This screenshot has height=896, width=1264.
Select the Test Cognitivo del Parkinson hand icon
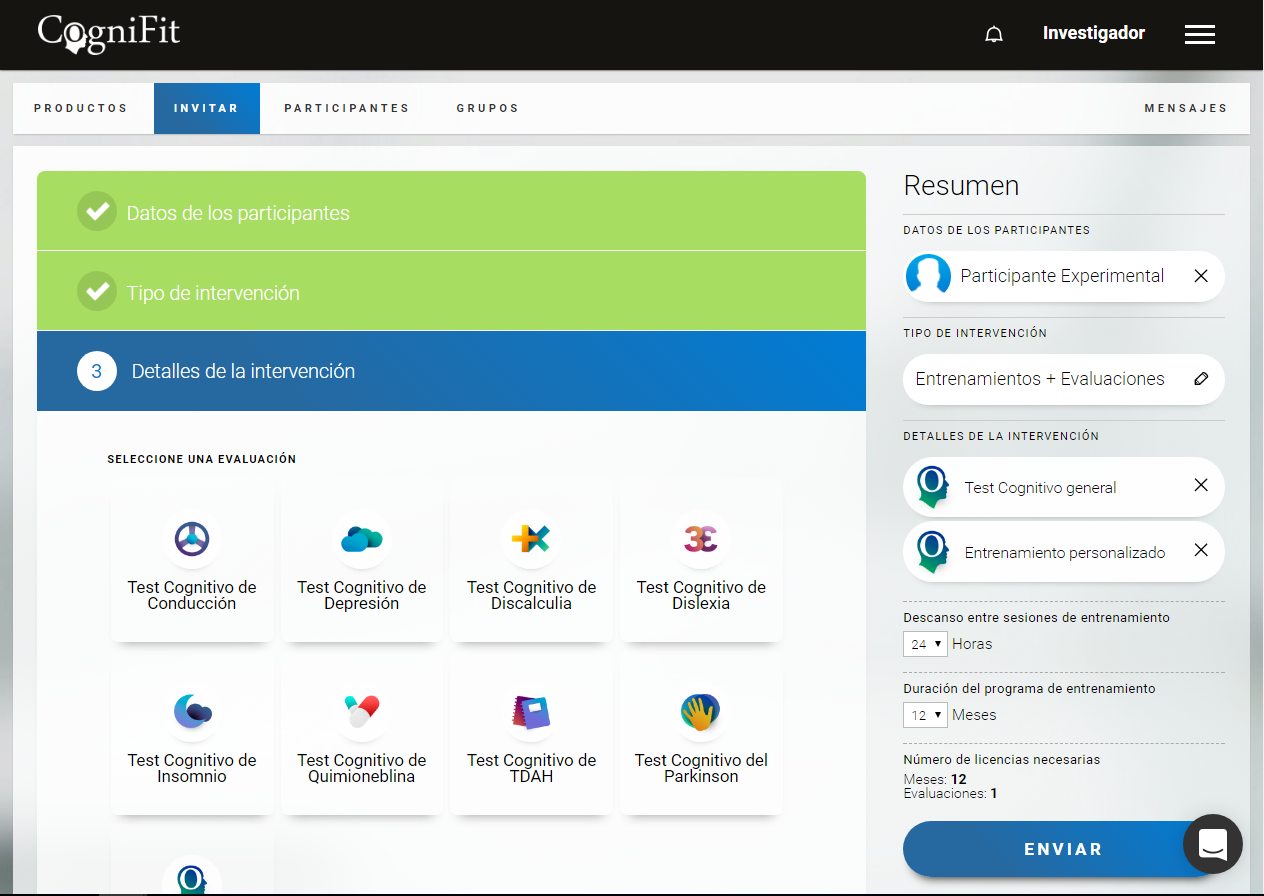click(x=701, y=712)
